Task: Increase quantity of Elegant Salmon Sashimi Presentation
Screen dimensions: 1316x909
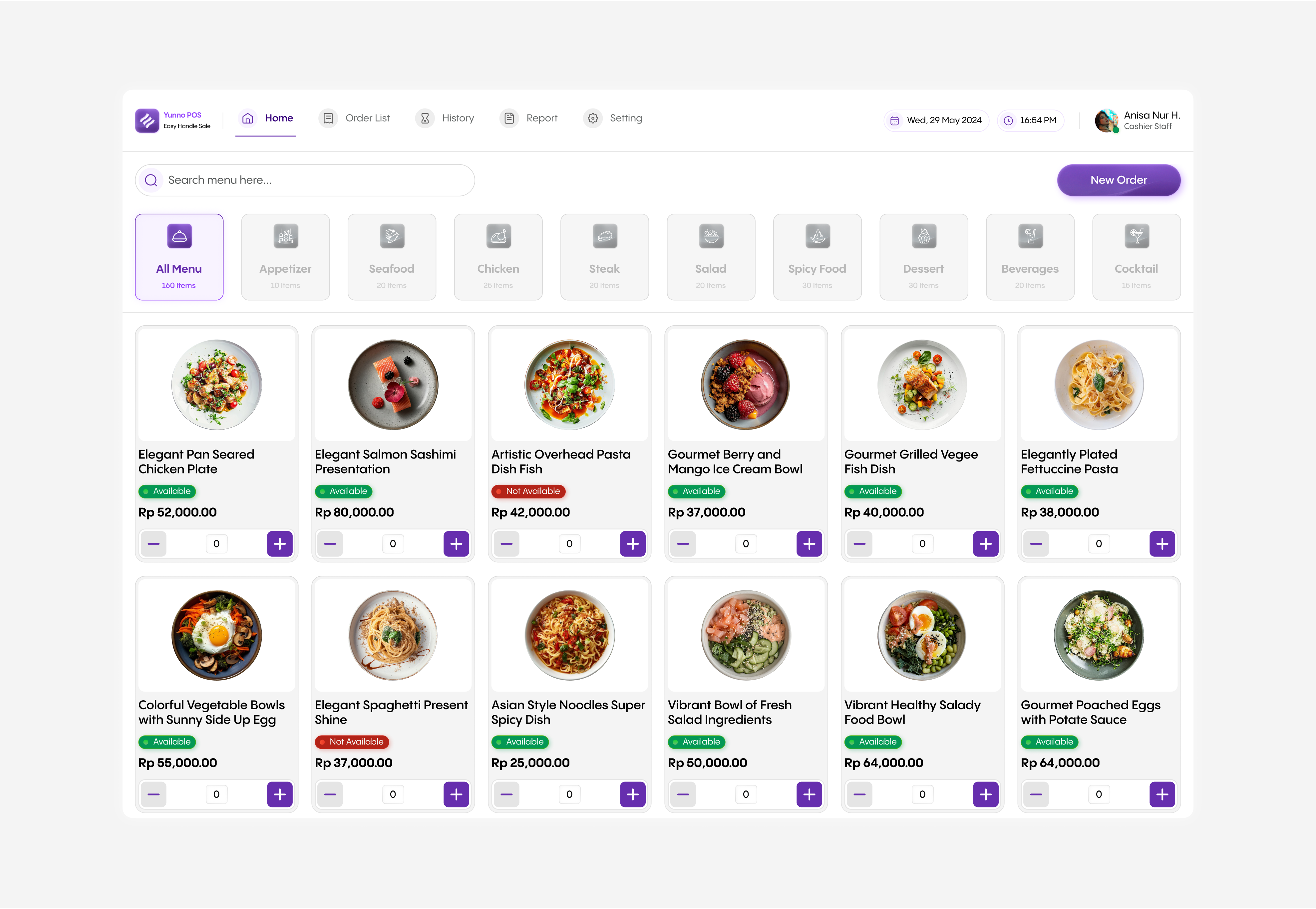Action: (456, 543)
